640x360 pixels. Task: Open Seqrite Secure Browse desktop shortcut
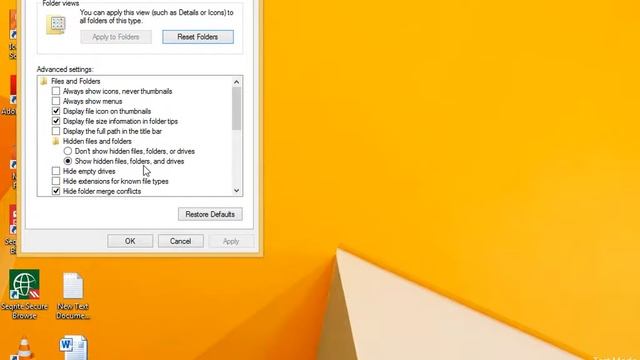[x=24, y=294]
